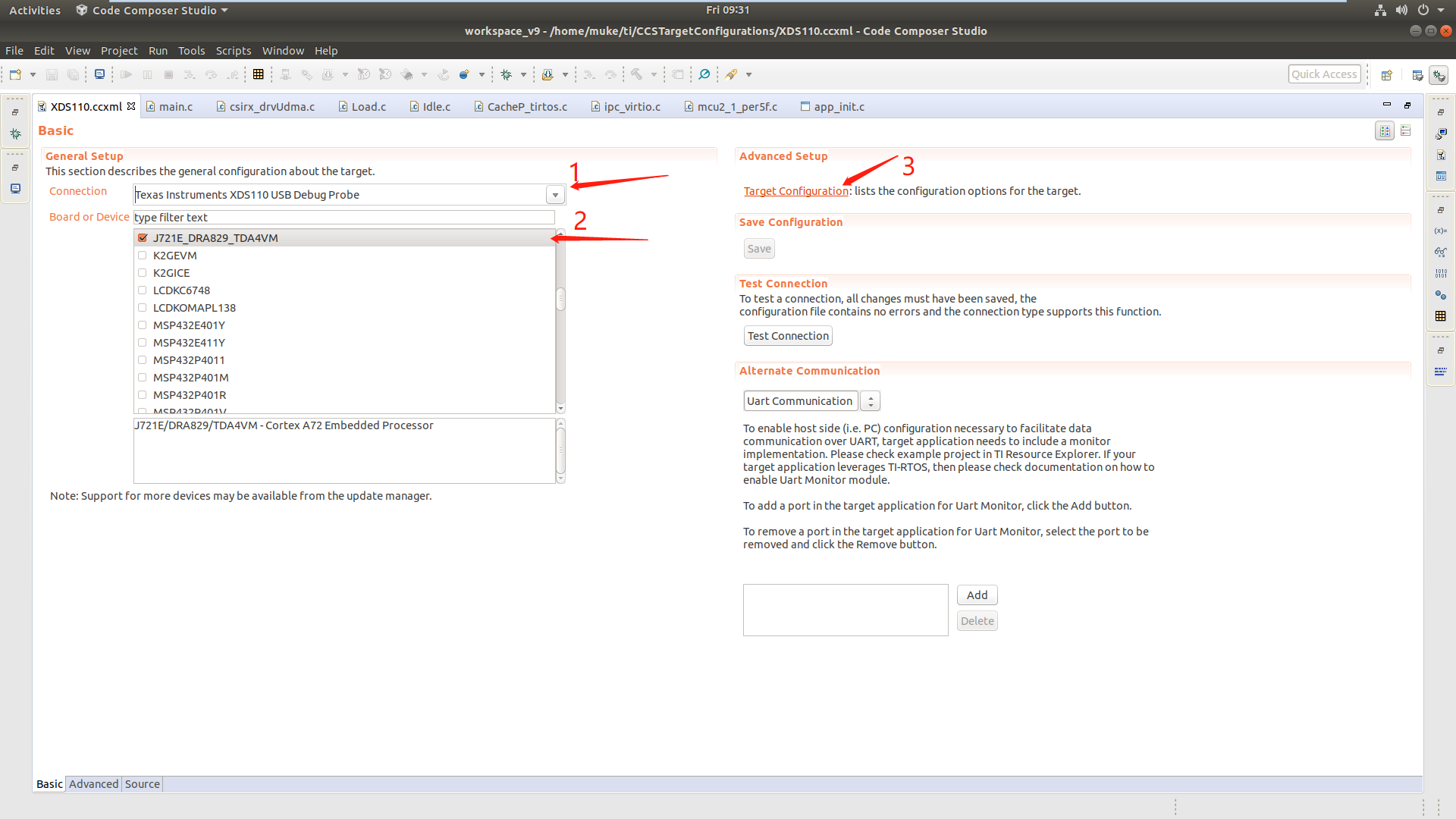Open the Debug bug dropdown arrow
This screenshot has width=1456, height=819.
coord(523,74)
